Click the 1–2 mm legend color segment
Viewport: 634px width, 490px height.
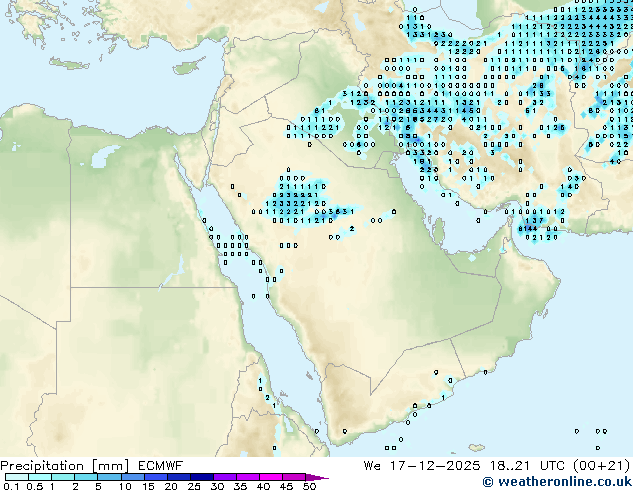[x=63, y=477]
